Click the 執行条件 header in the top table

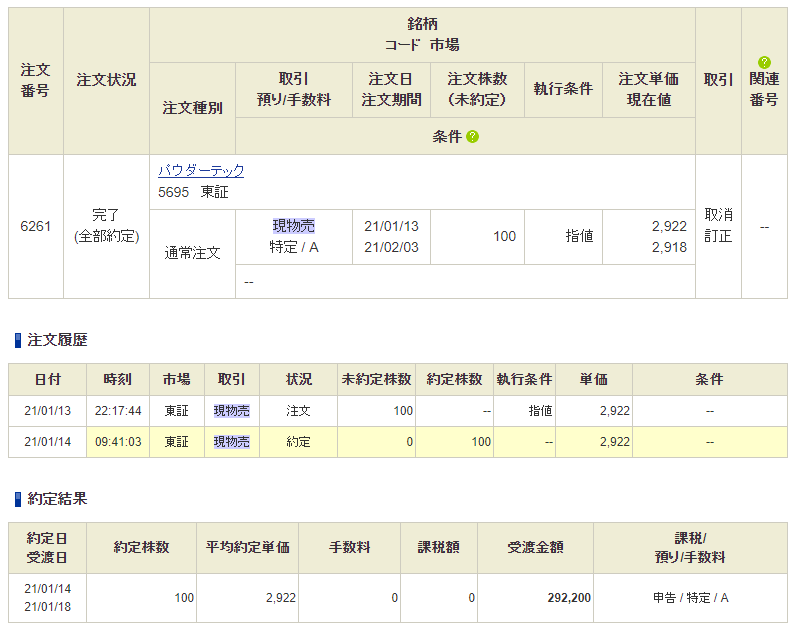[563, 89]
